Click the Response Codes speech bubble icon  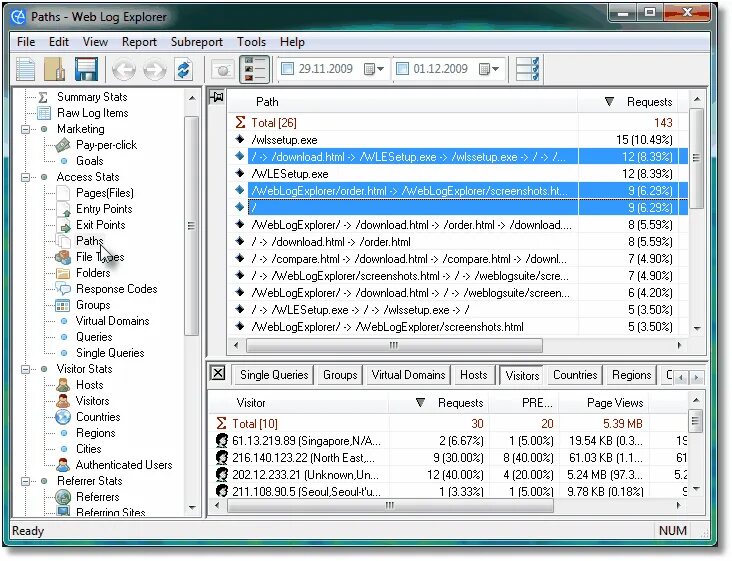[x=63, y=289]
